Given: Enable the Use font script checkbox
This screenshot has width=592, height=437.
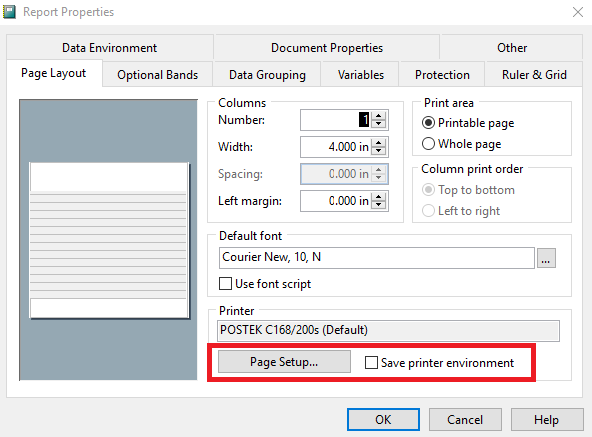Looking at the screenshot, I should 225,283.
